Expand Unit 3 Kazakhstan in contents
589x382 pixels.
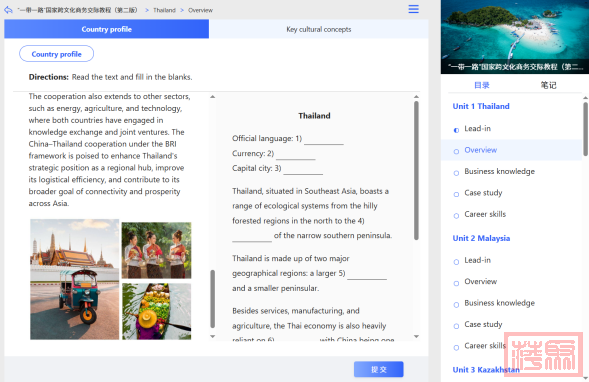tap(486, 370)
